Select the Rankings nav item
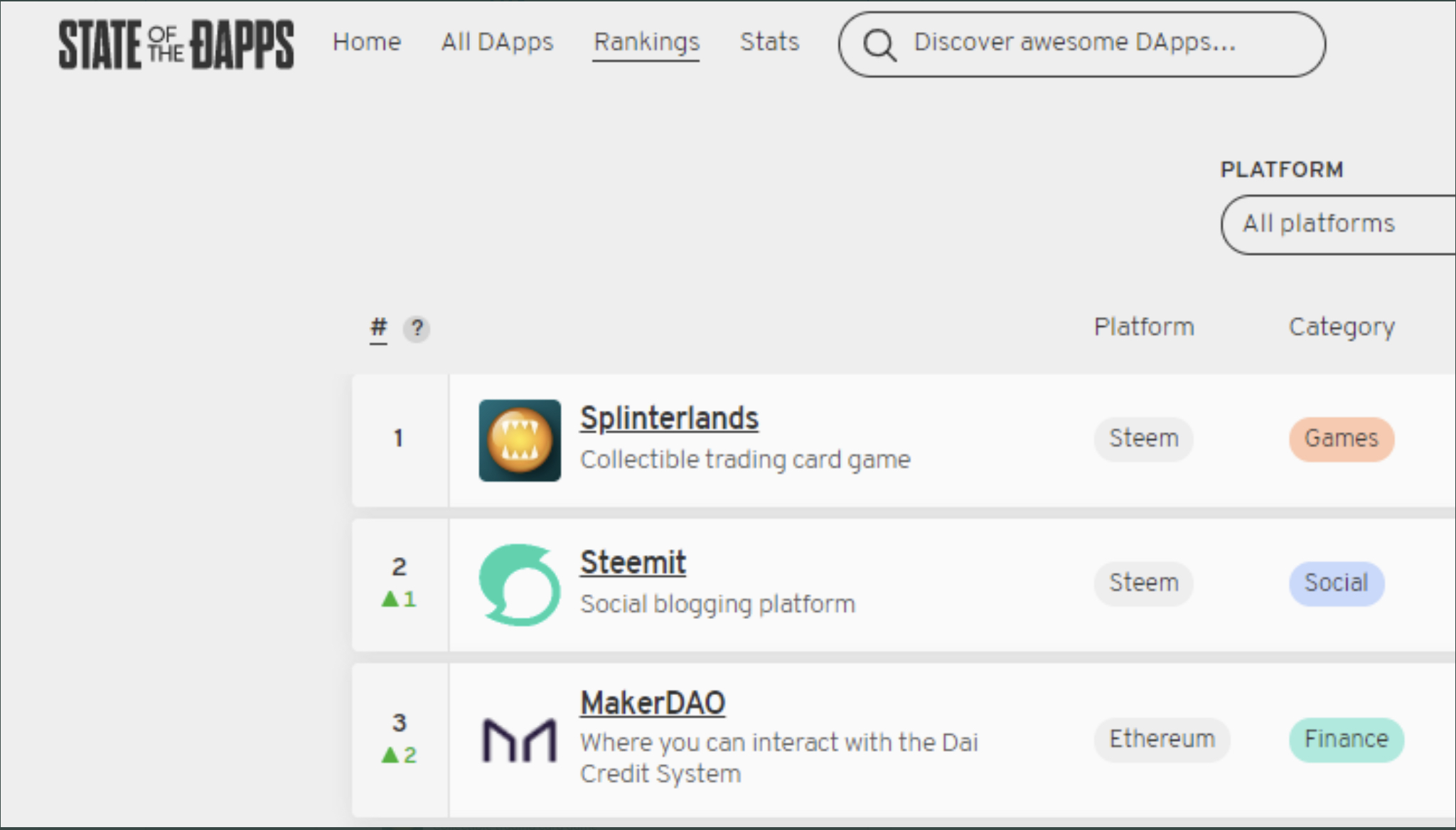 [646, 42]
